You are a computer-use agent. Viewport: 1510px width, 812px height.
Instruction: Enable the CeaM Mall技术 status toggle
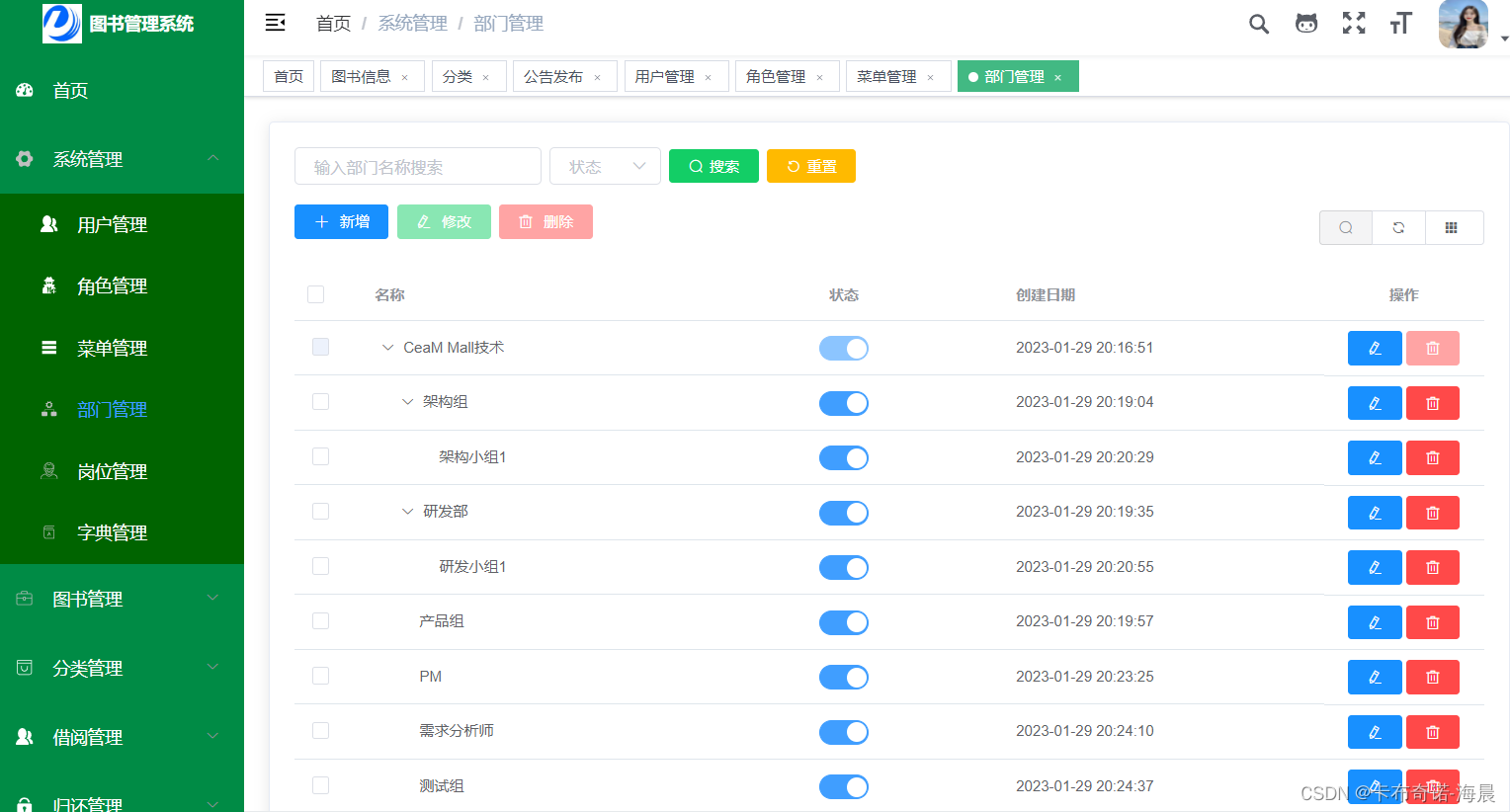pyautogui.click(x=844, y=348)
